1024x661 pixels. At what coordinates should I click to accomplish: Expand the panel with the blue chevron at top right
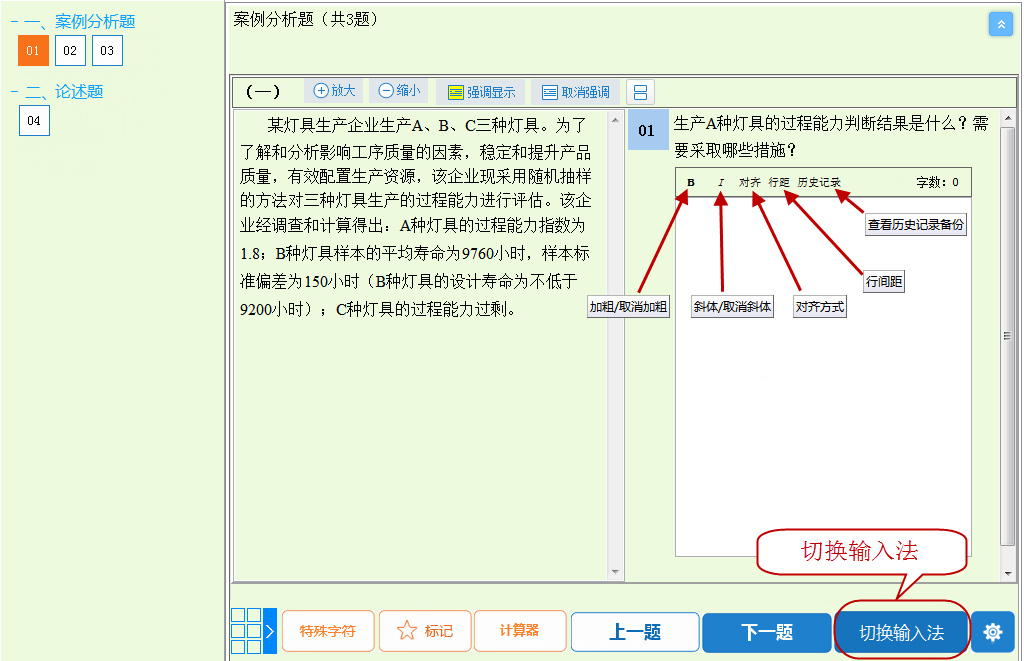pos(1001,23)
